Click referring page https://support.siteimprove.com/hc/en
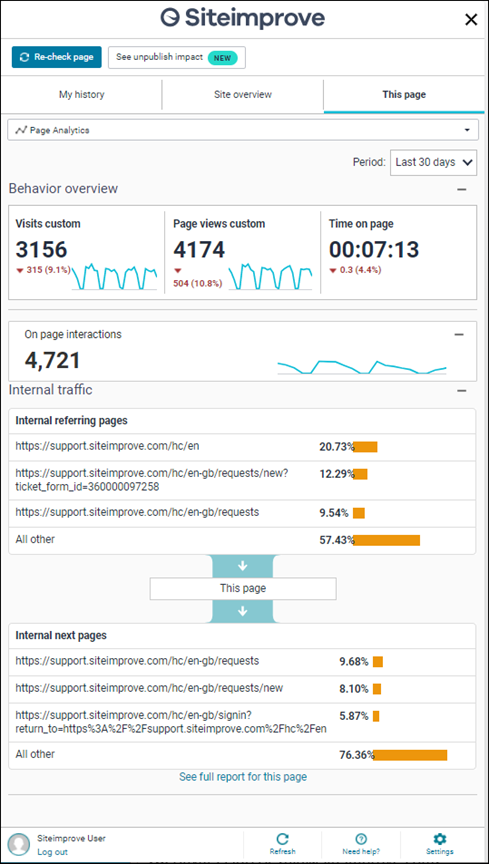The image size is (489, 864). click(x=107, y=446)
